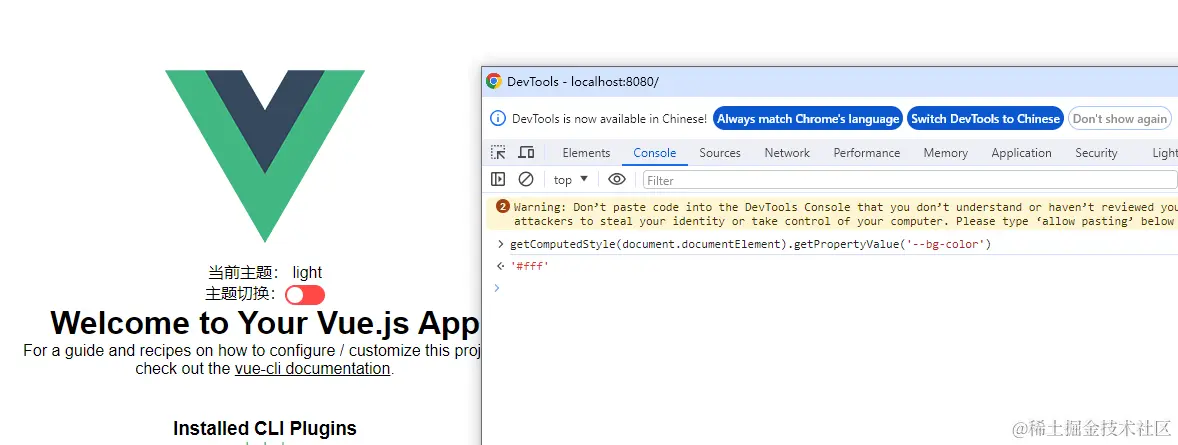Open the Memory tab

point(945,153)
